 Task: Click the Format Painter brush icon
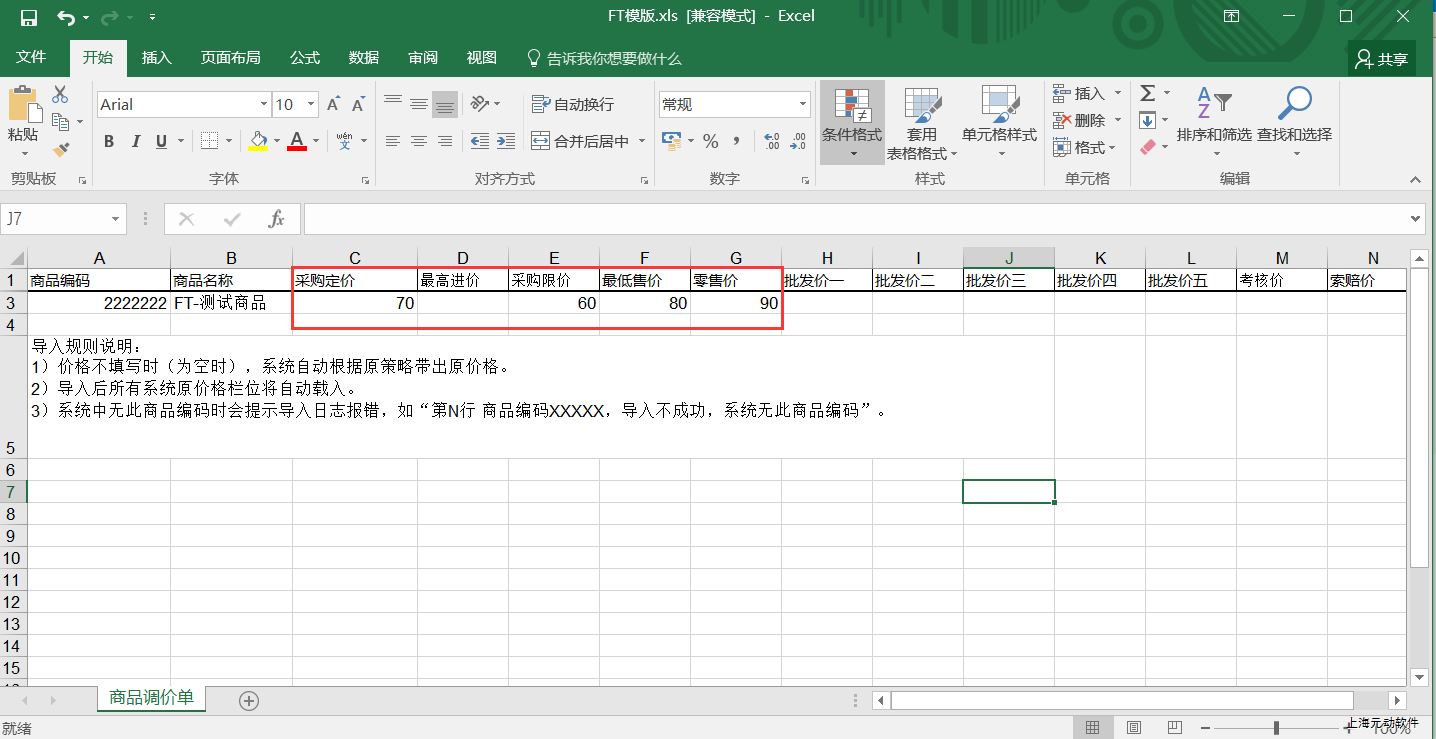[61, 149]
